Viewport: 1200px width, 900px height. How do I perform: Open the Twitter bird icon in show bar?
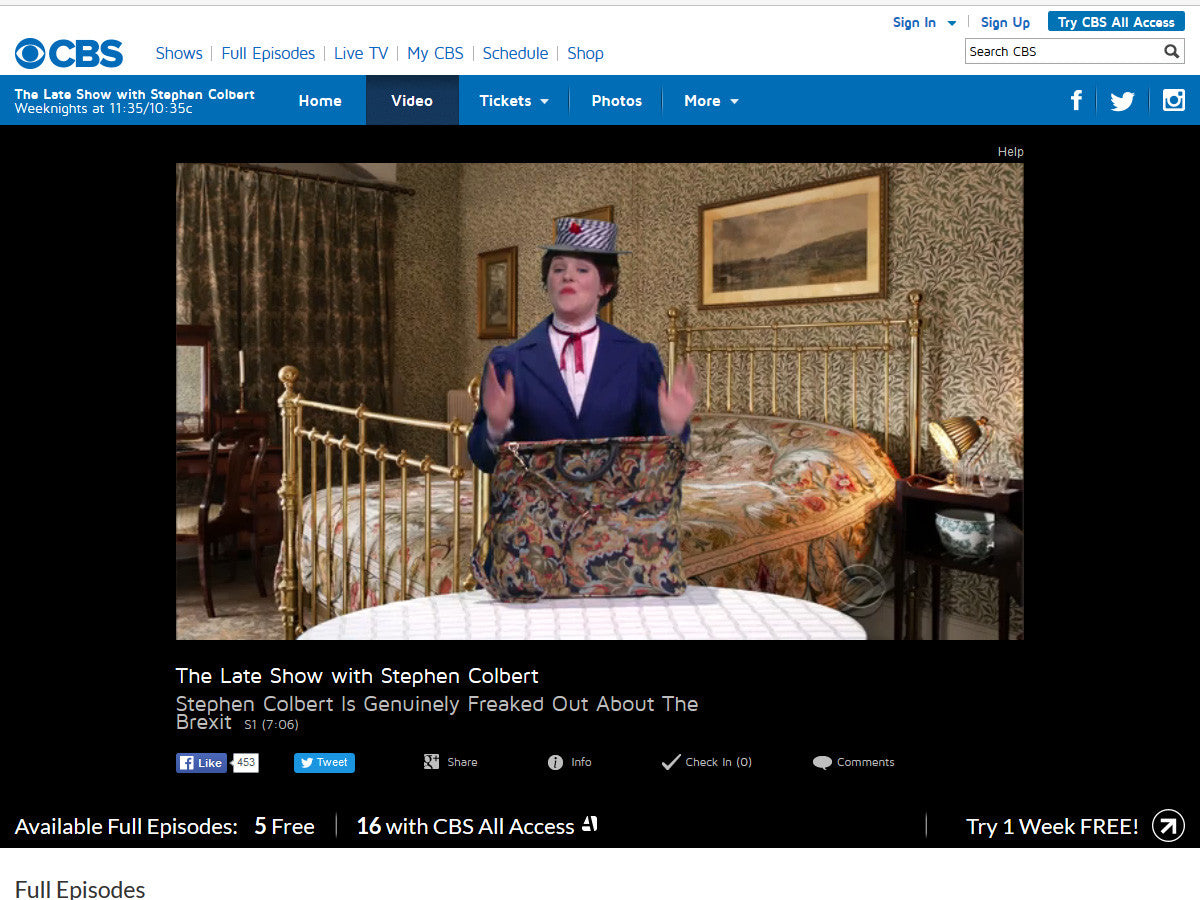pyautogui.click(x=1122, y=100)
